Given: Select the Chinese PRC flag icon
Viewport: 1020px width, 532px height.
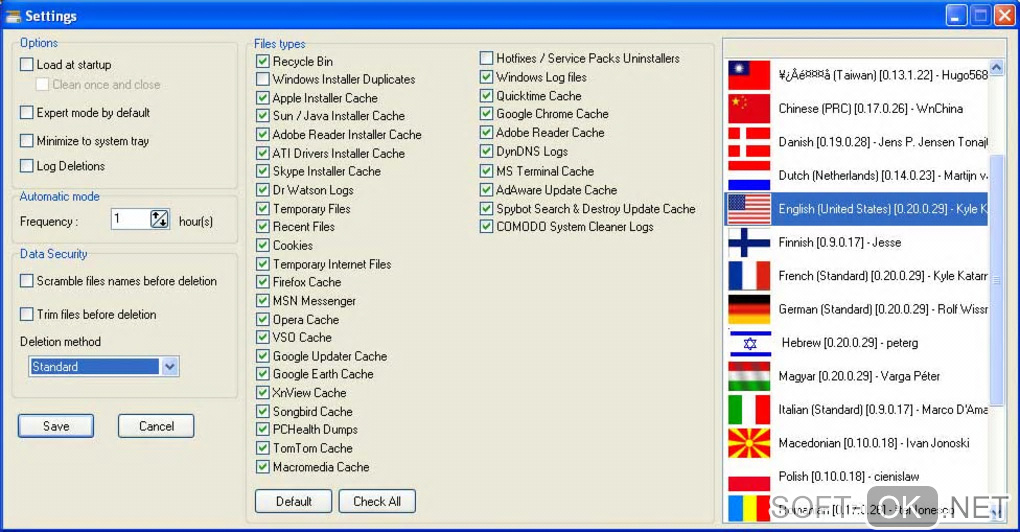Looking at the screenshot, I should click(x=749, y=109).
